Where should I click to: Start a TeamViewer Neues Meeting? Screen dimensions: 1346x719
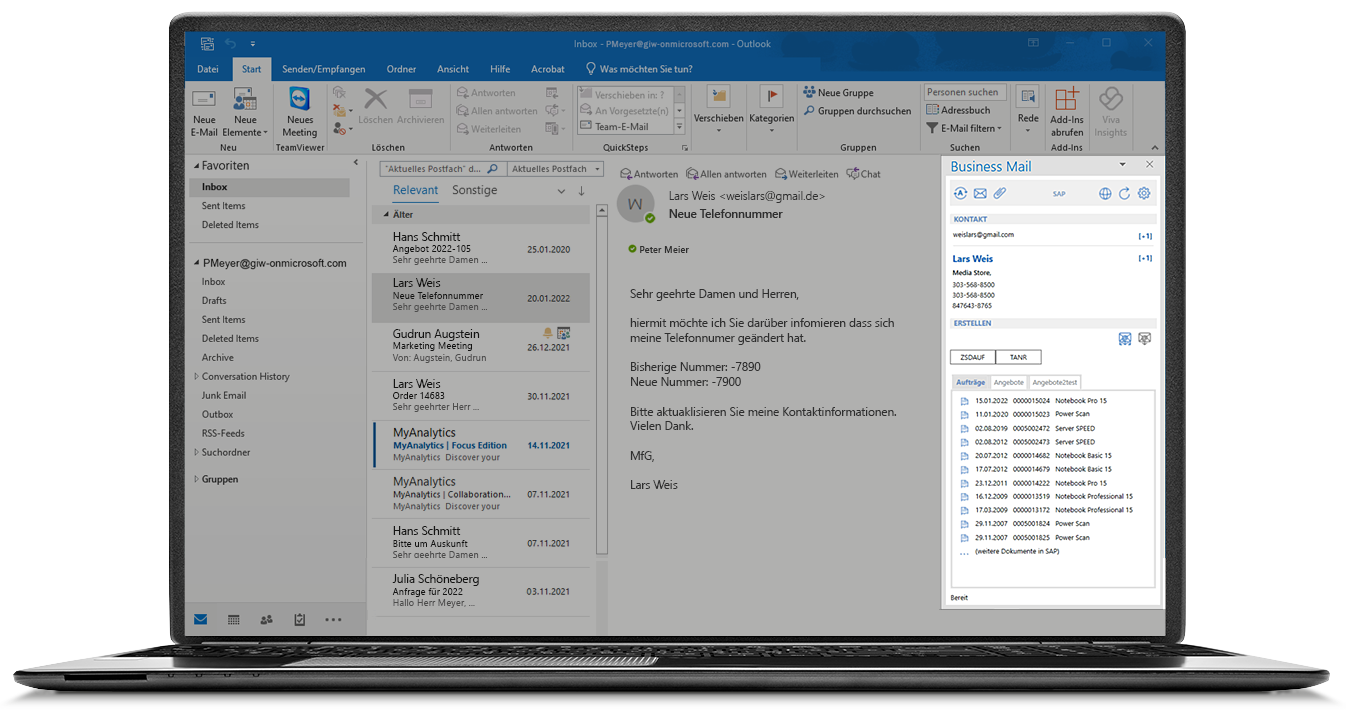pos(300,112)
